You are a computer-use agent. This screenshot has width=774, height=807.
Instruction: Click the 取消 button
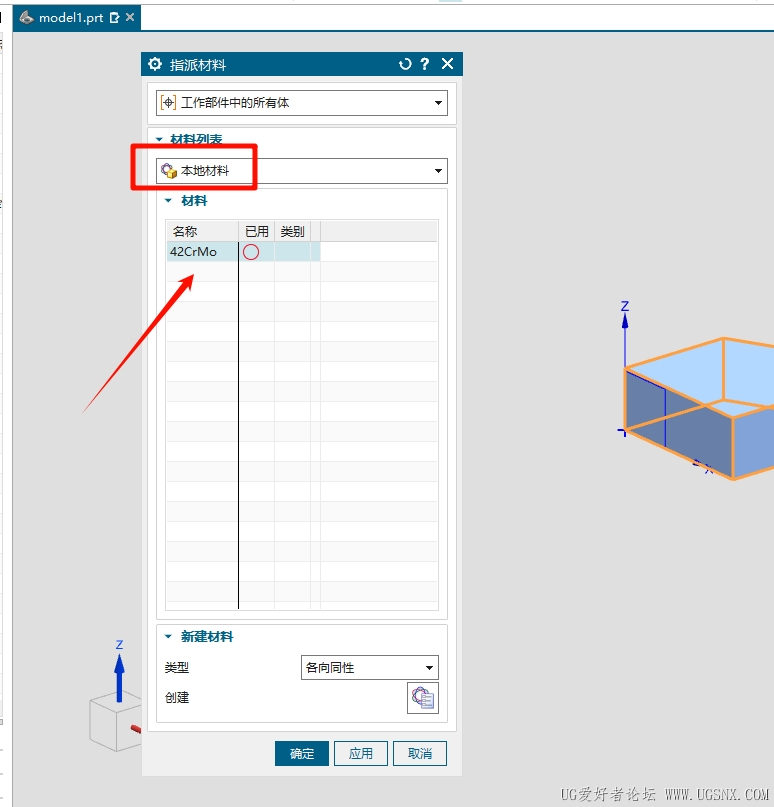[x=420, y=753]
